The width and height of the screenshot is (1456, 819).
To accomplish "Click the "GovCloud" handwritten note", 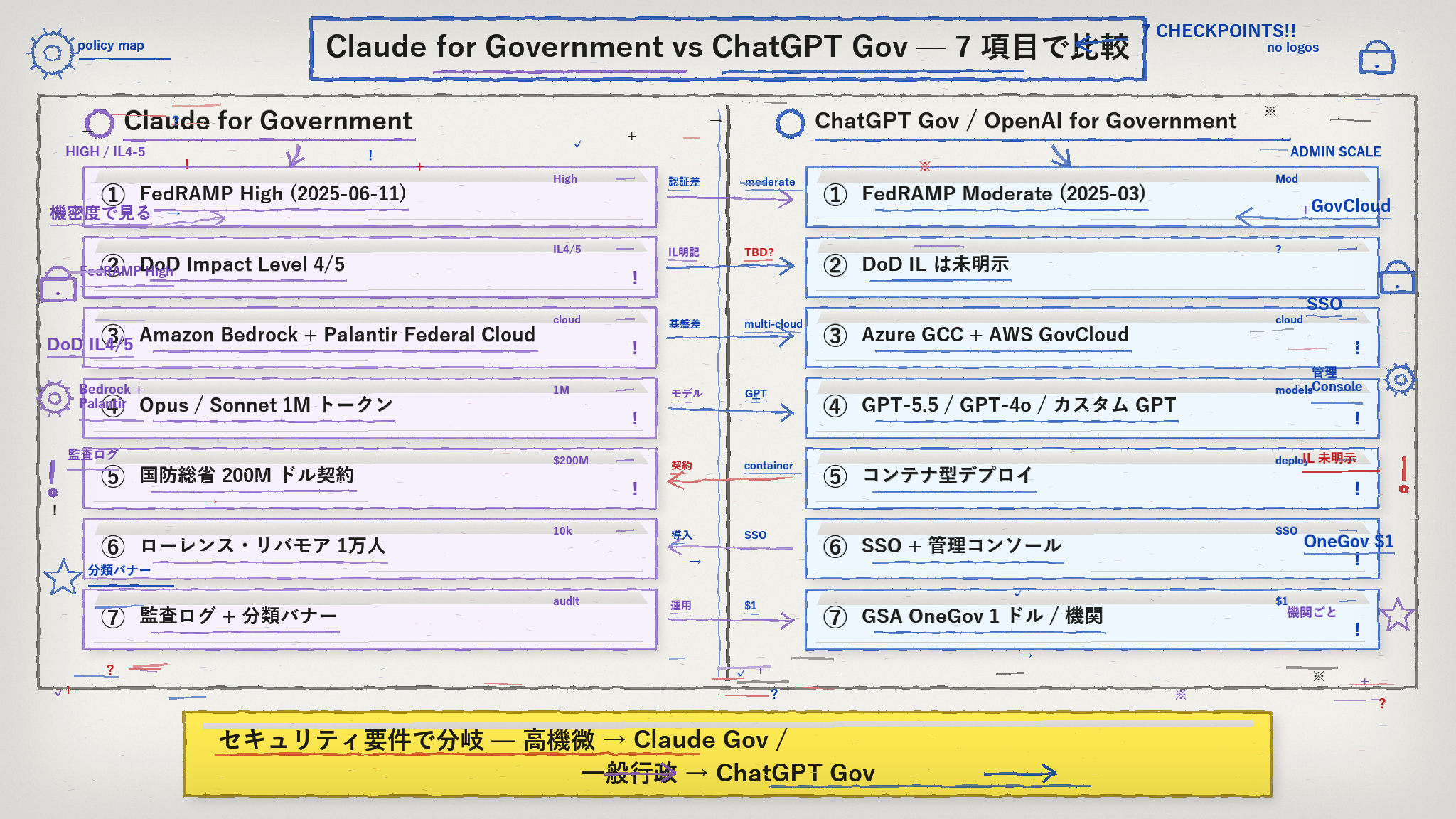I will [1351, 206].
